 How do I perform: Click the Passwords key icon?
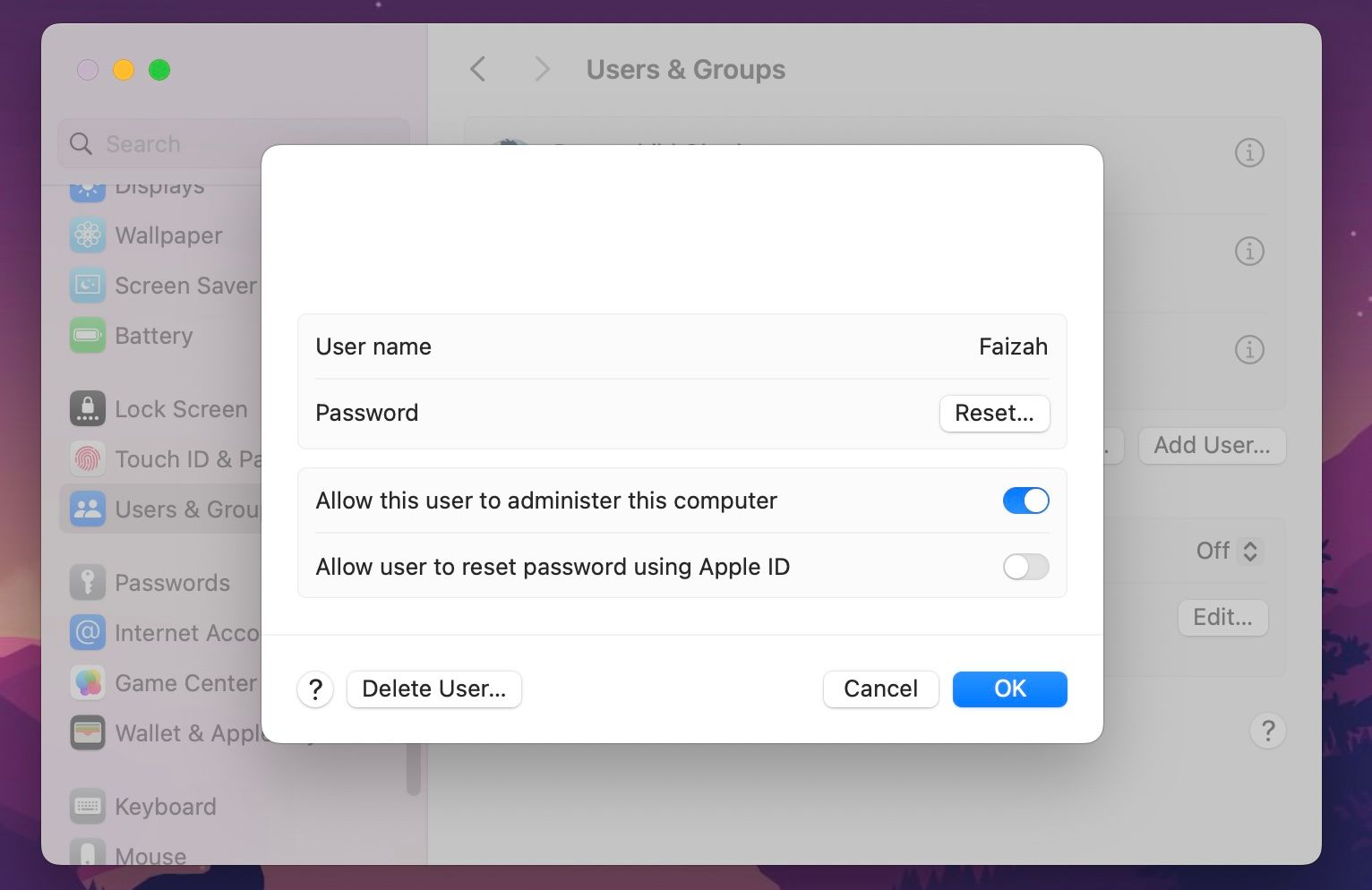click(87, 582)
